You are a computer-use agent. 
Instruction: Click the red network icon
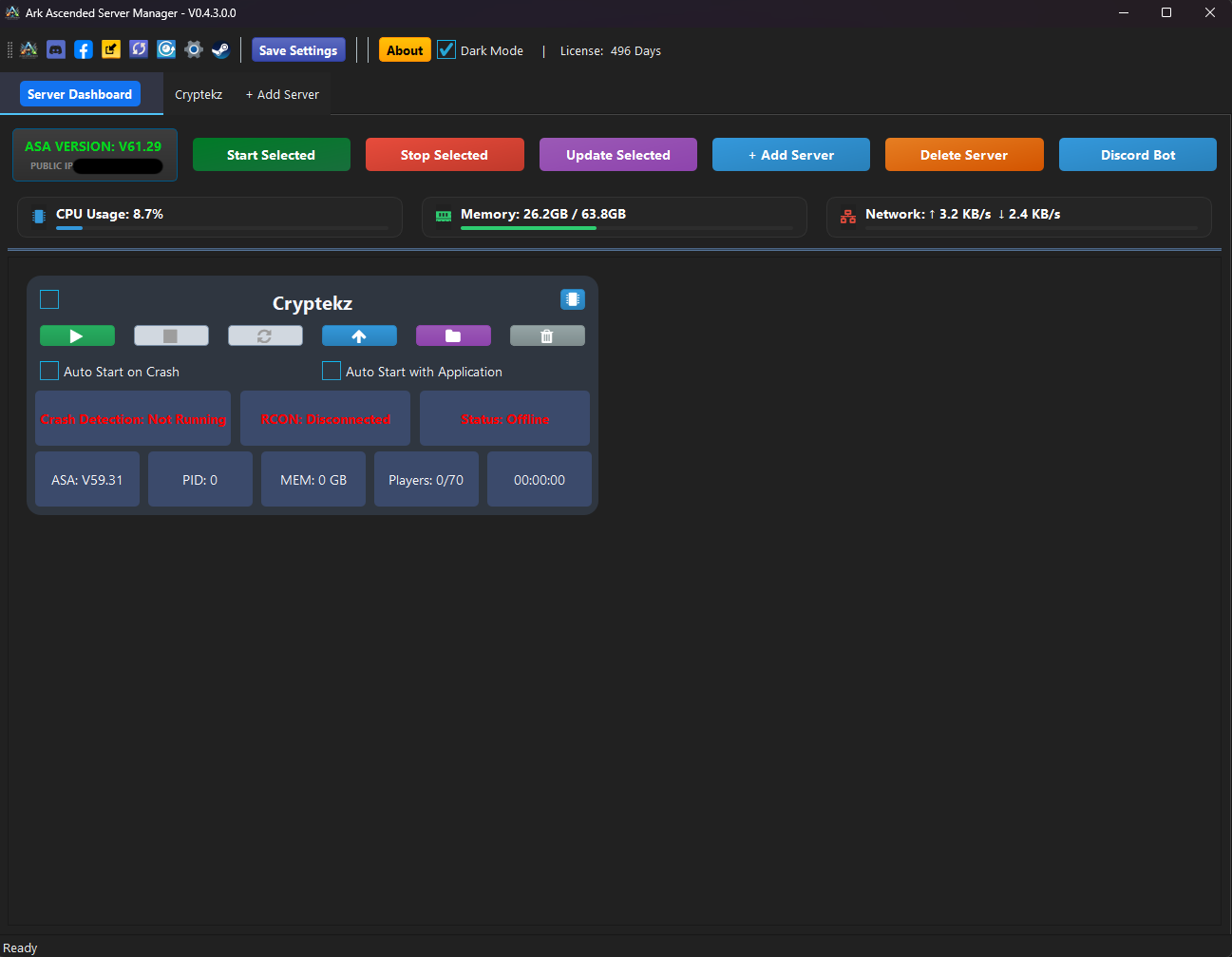(848, 218)
